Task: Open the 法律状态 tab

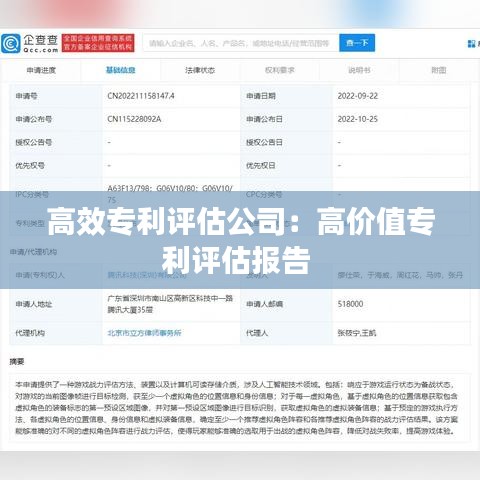Action: [200, 70]
